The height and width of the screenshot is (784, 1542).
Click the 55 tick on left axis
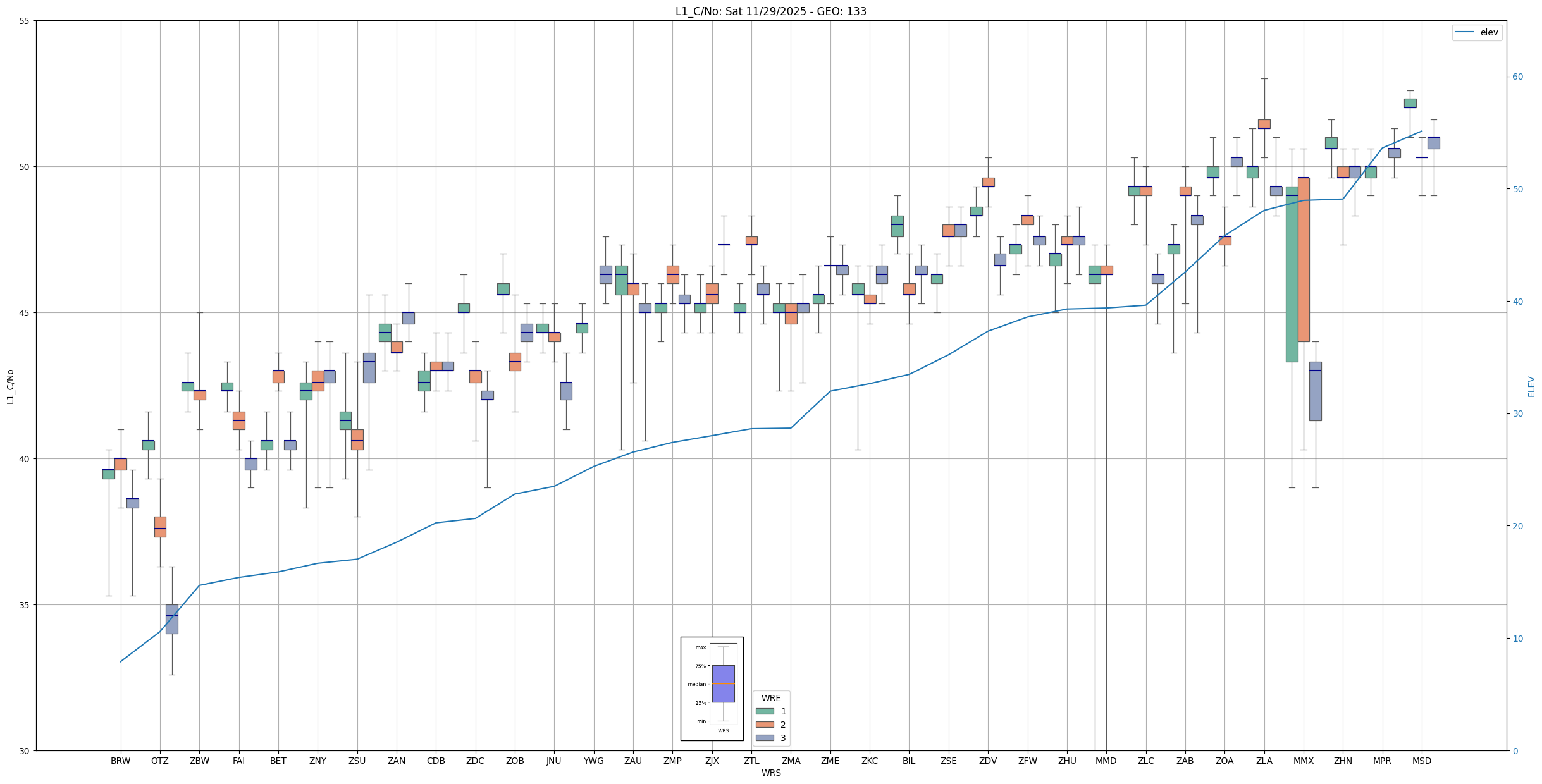pyautogui.click(x=25, y=21)
